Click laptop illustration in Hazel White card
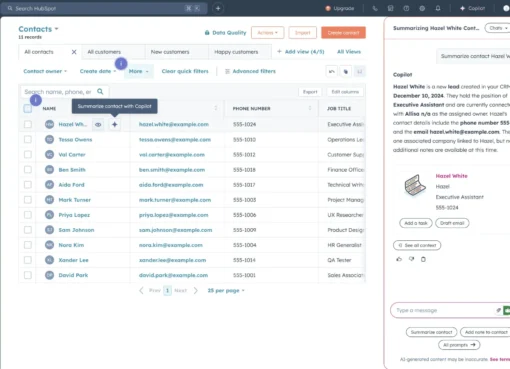Image resolution: width=510 pixels, height=369 pixels. coord(415,186)
